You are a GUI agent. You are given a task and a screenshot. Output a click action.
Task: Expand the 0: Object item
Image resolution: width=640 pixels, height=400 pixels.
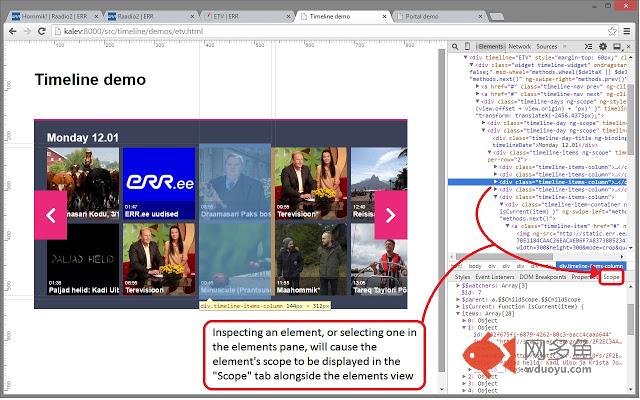[464, 320]
